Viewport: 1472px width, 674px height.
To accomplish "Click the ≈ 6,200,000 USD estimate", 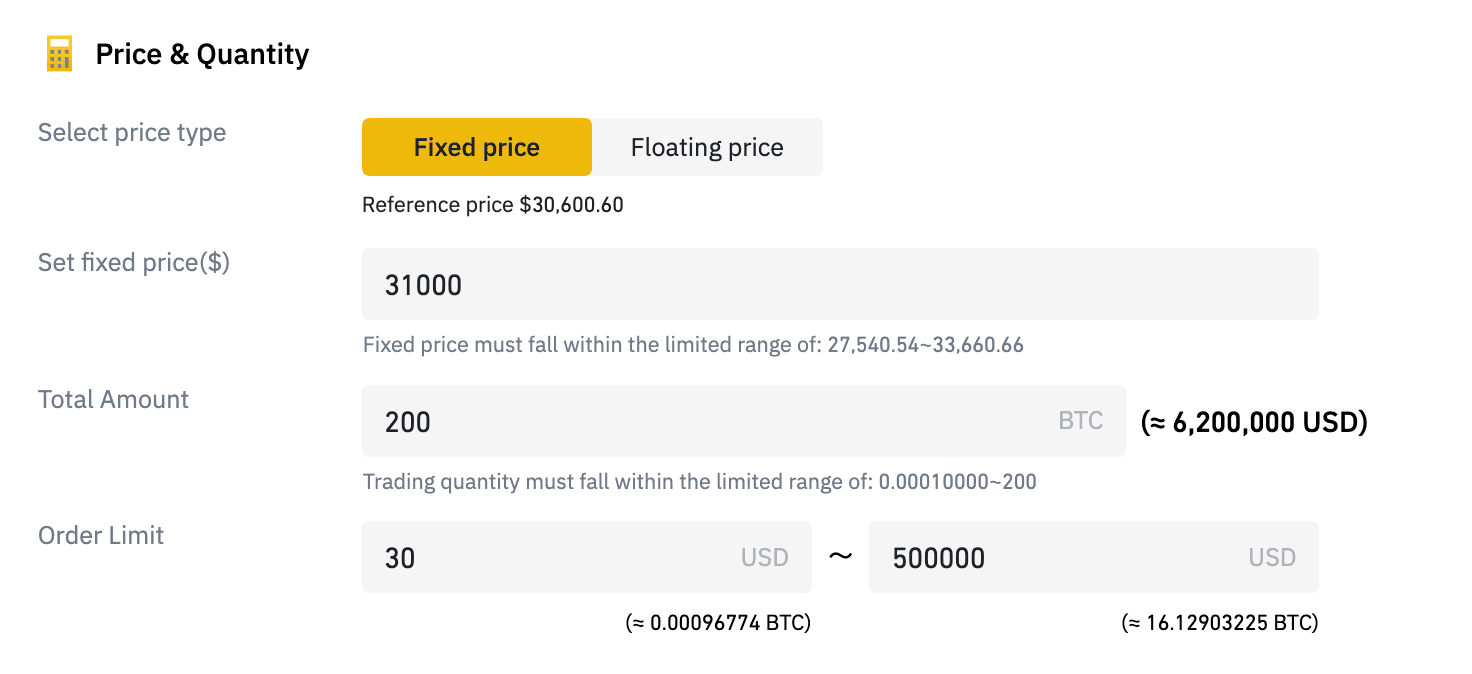I will [1254, 422].
